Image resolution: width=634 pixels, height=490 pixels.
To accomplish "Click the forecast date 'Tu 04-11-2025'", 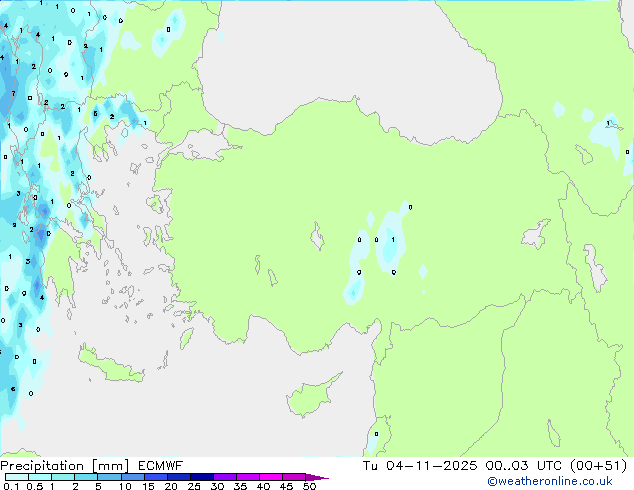I will click(420, 466).
